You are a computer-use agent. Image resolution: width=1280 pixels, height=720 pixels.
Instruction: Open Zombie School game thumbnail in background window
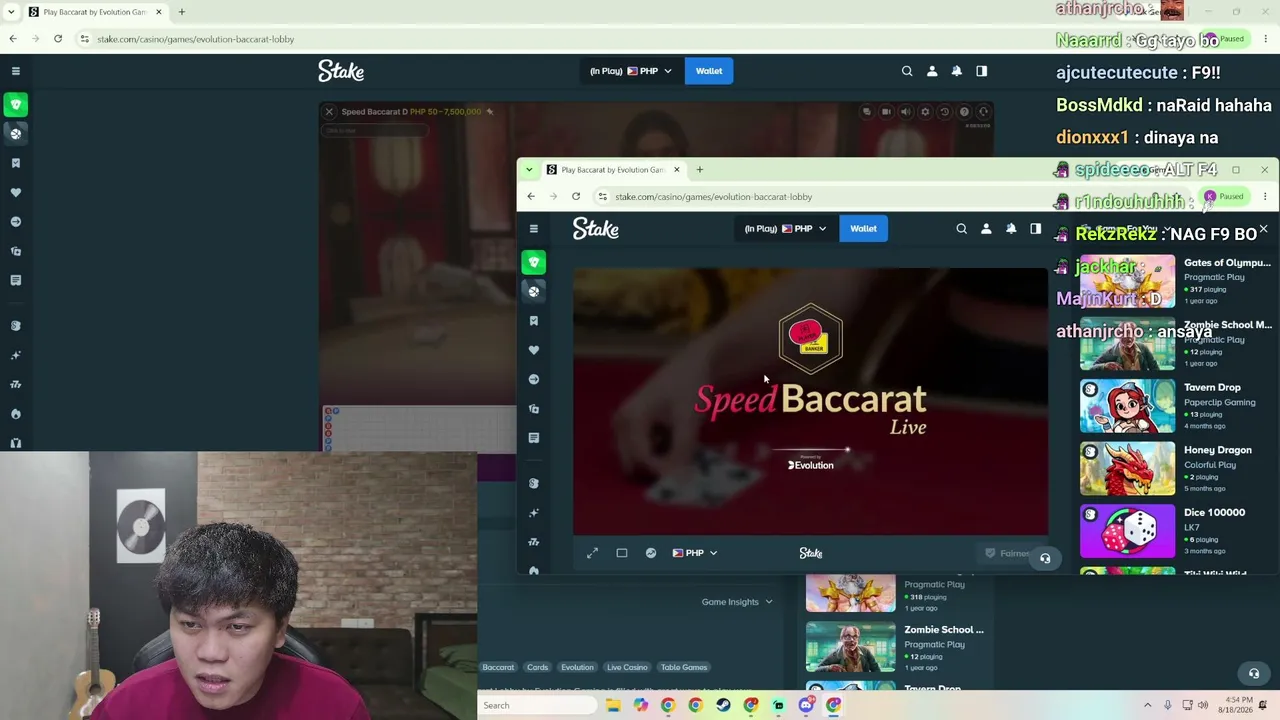851,647
